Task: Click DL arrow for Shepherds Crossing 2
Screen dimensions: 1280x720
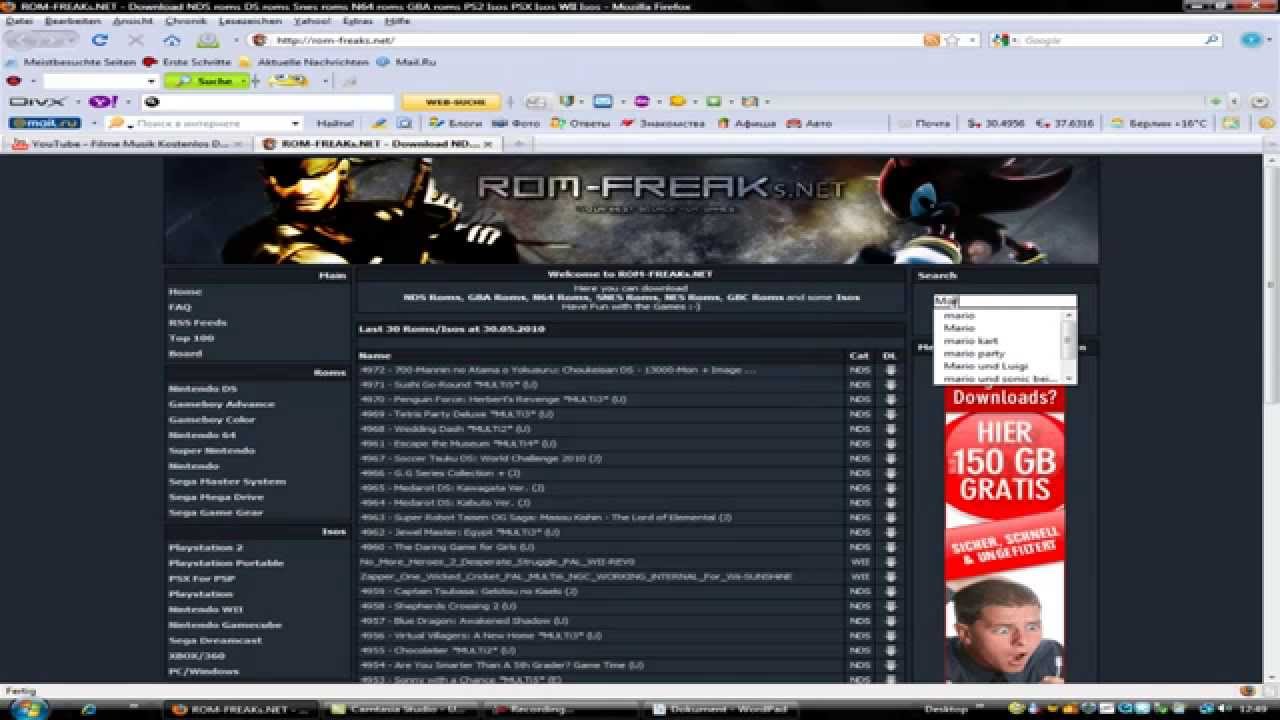Action: click(x=890, y=606)
